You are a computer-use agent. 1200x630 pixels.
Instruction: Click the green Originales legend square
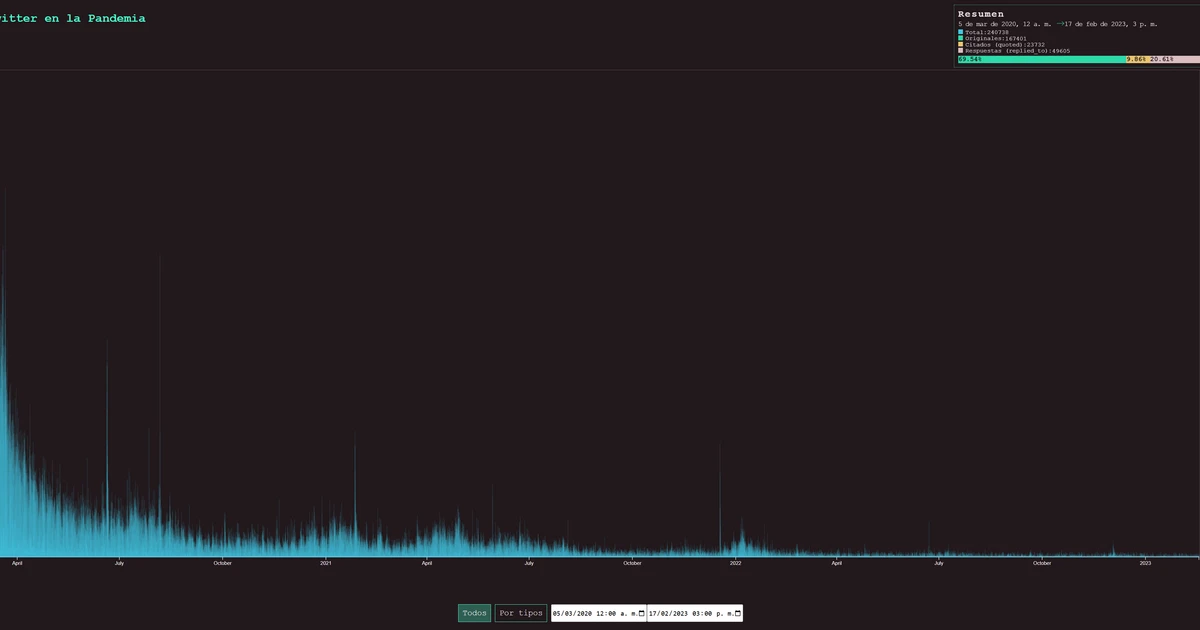click(961, 38)
